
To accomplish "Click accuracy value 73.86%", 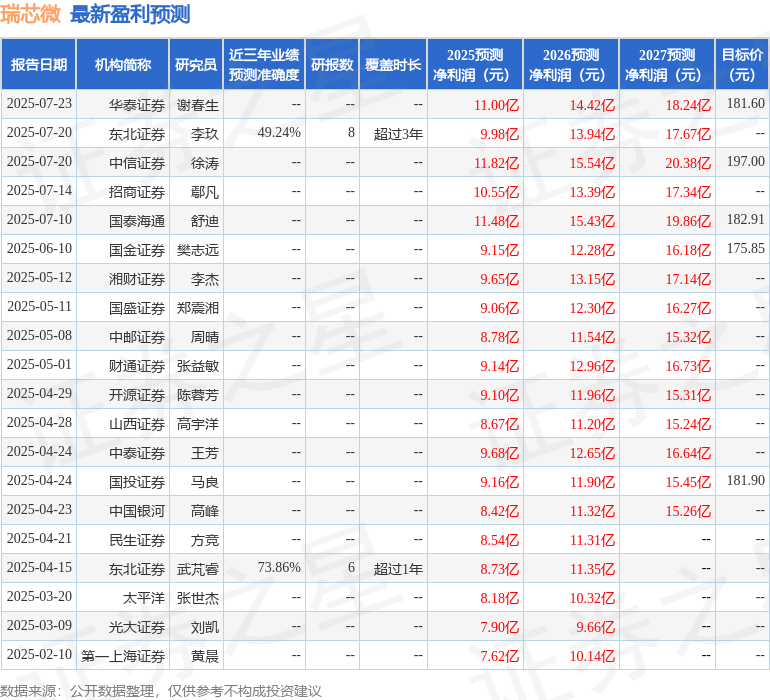I will 279,567.
